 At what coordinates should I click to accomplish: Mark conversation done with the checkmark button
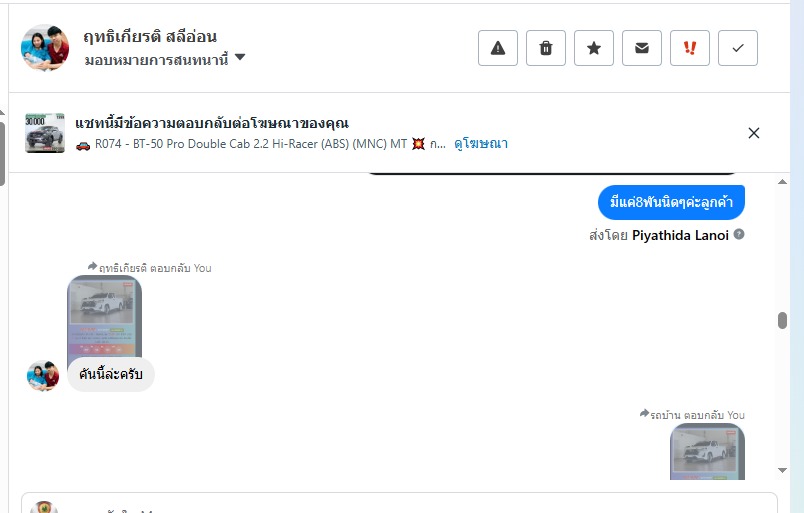(x=738, y=48)
